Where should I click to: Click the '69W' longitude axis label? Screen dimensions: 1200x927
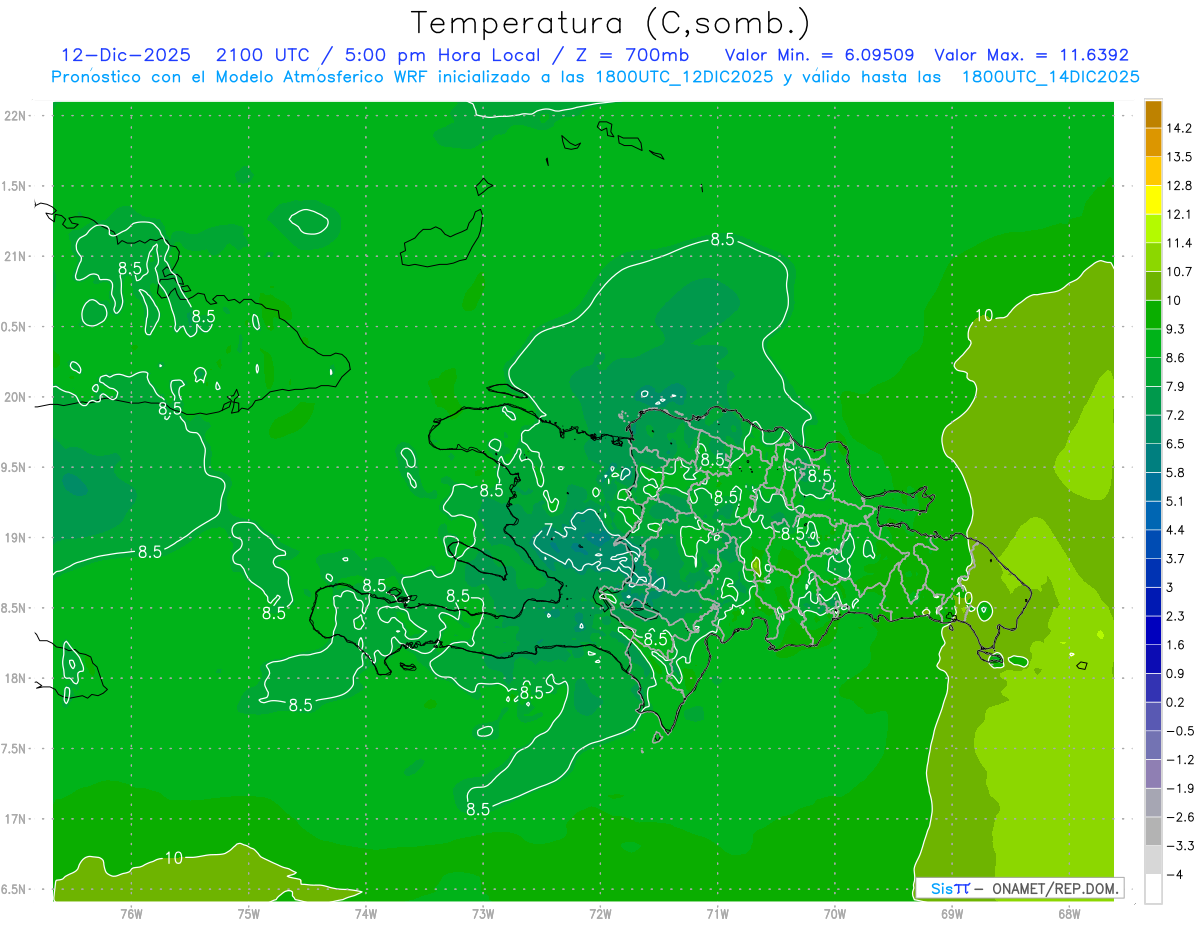(x=952, y=913)
